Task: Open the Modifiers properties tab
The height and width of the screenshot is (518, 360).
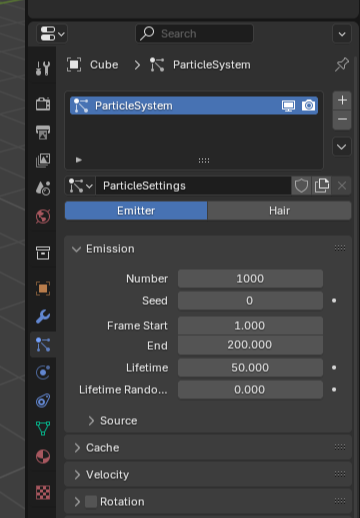Action: pyautogui.click(x=43, y=316)
